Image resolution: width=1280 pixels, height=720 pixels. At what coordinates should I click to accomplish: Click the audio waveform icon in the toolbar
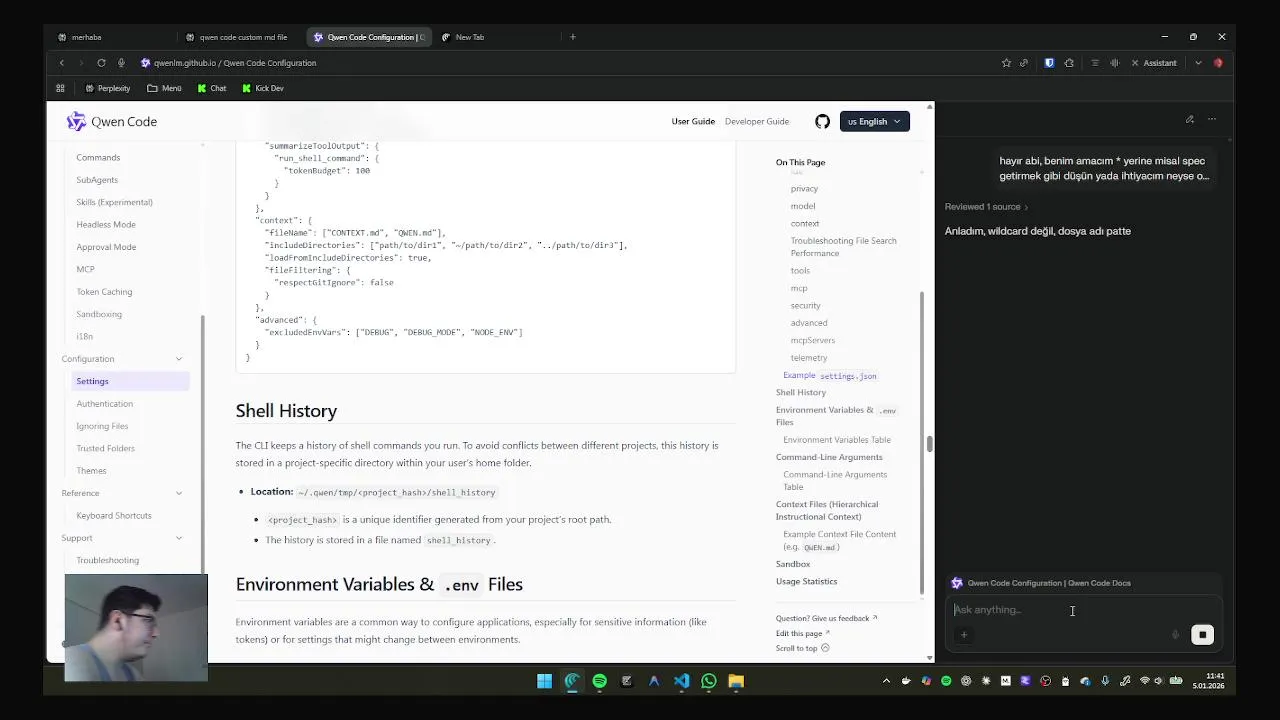[1114, 63]
